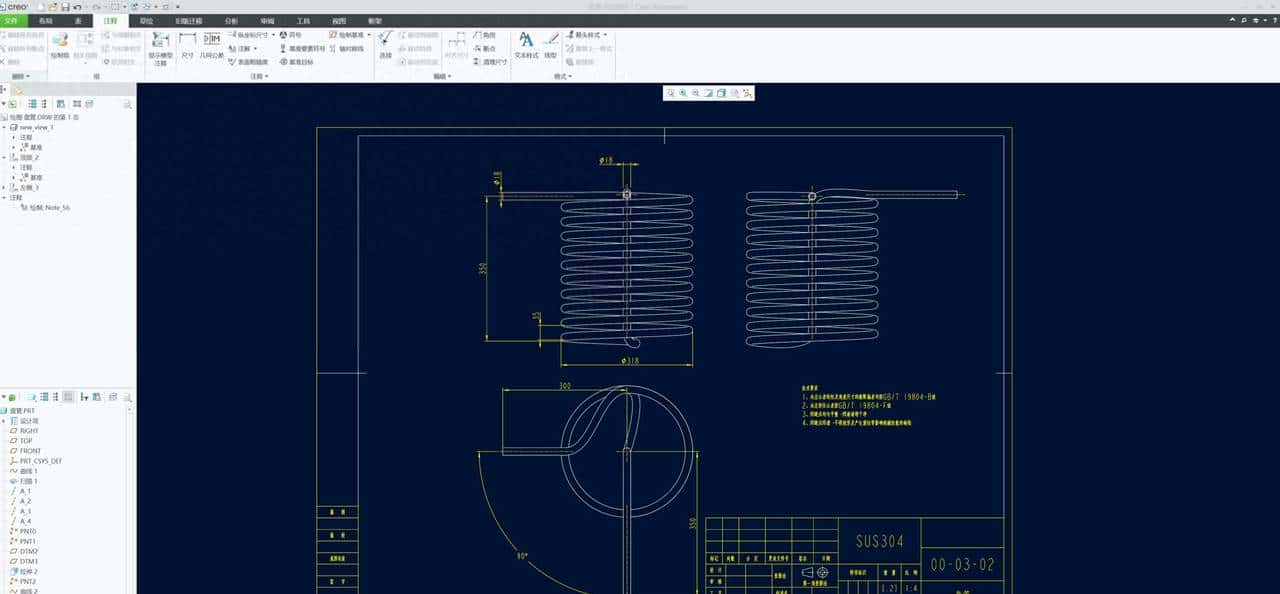
Task: Collapse the new_view_1 tree node
Action: pyautogui.click(x=4, y=127)
